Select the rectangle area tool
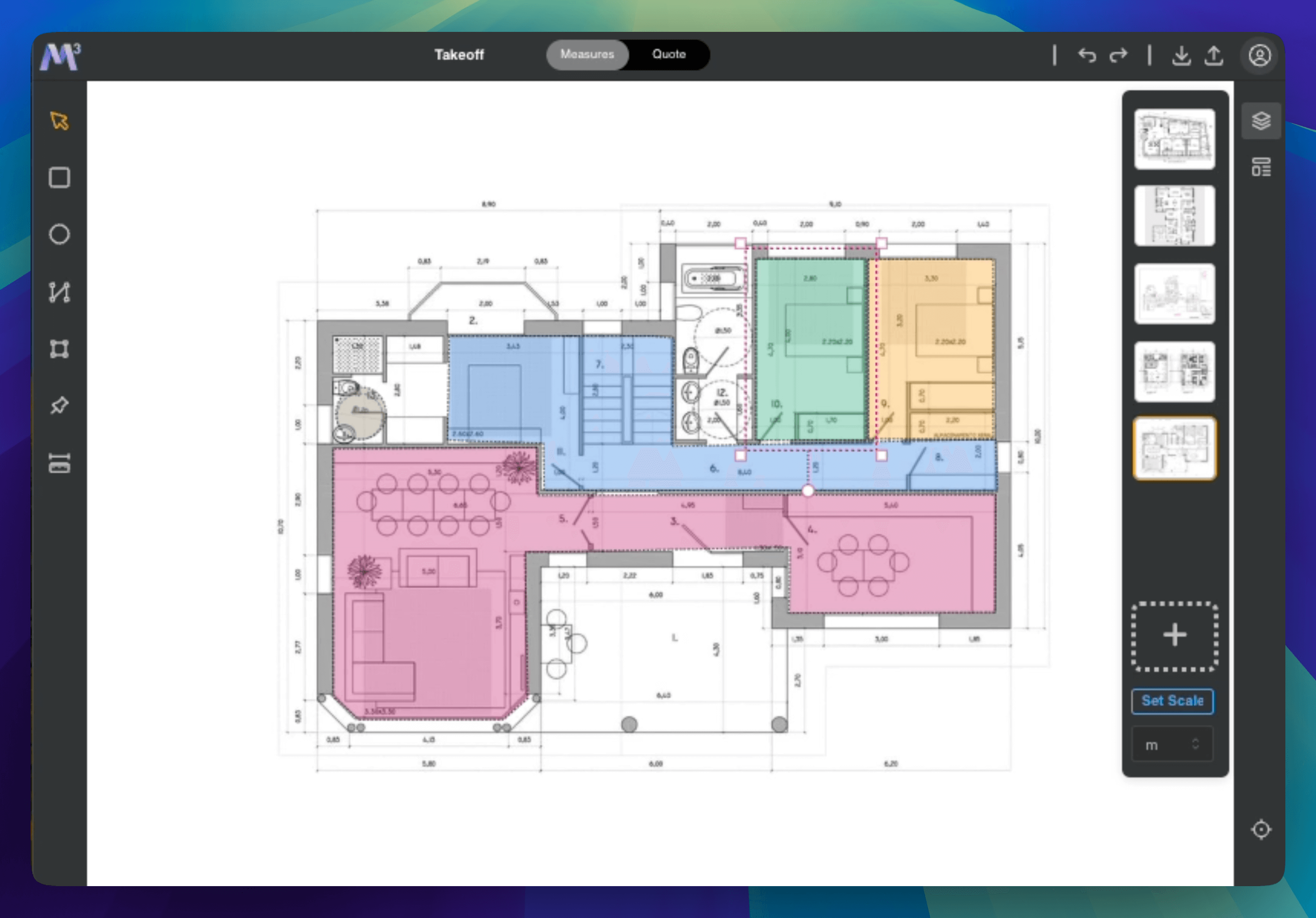 pyautogui.click(x=60, y=178)
